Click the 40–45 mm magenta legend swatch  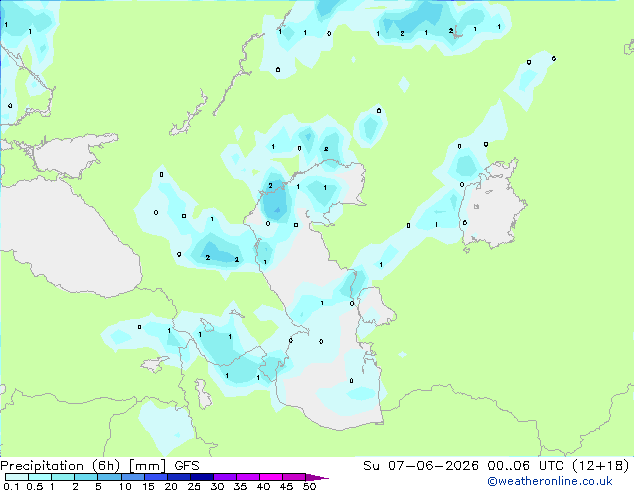271,477
